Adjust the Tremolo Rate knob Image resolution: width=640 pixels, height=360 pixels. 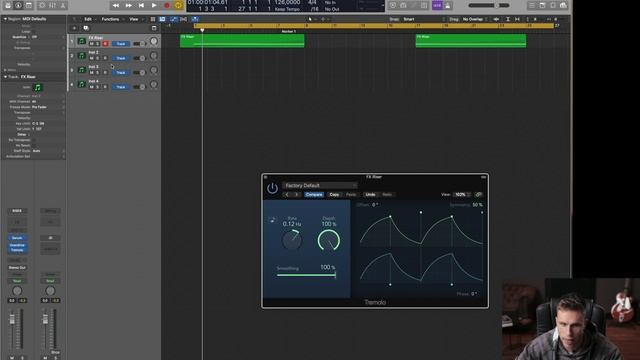pyautogui.click(x=292, y=240)
